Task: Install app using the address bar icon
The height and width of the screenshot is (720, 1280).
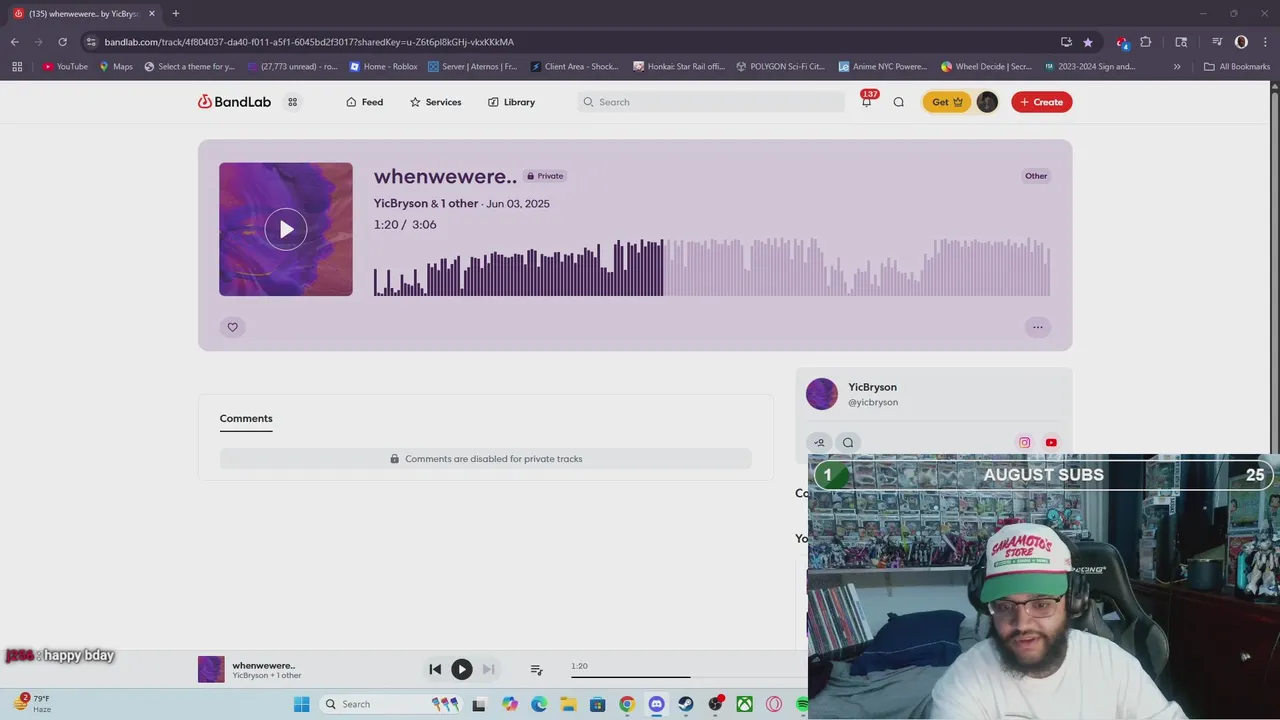Action: tap(1066, 42)
